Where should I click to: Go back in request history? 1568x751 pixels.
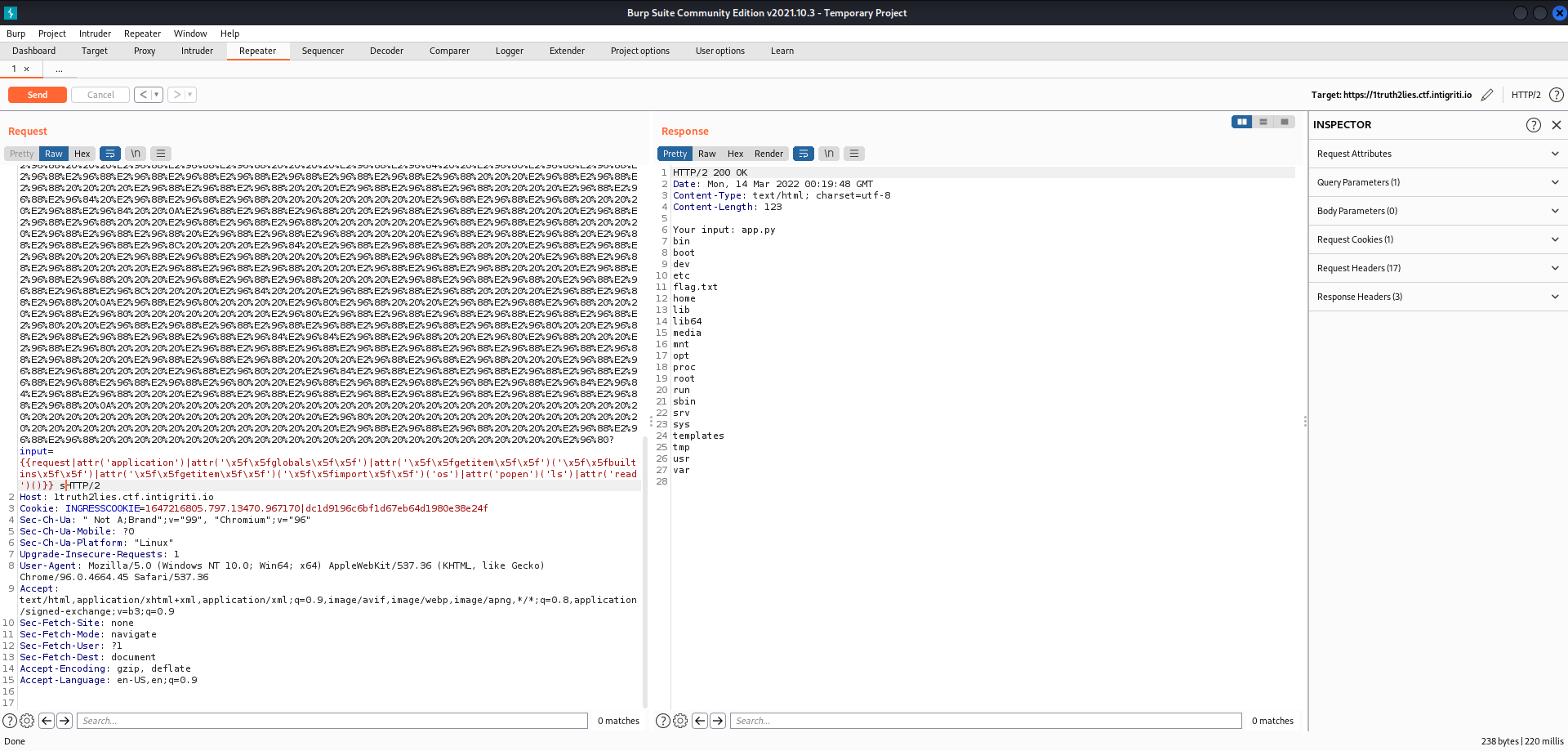click(x=144, y=95)
